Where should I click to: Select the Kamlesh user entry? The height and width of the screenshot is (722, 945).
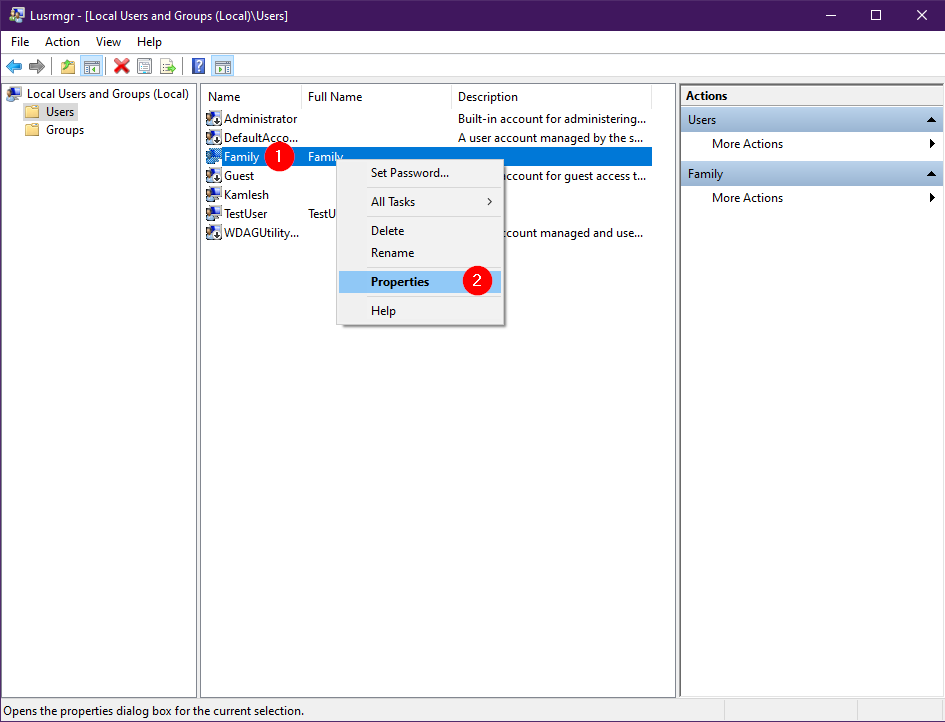point(246,195)
